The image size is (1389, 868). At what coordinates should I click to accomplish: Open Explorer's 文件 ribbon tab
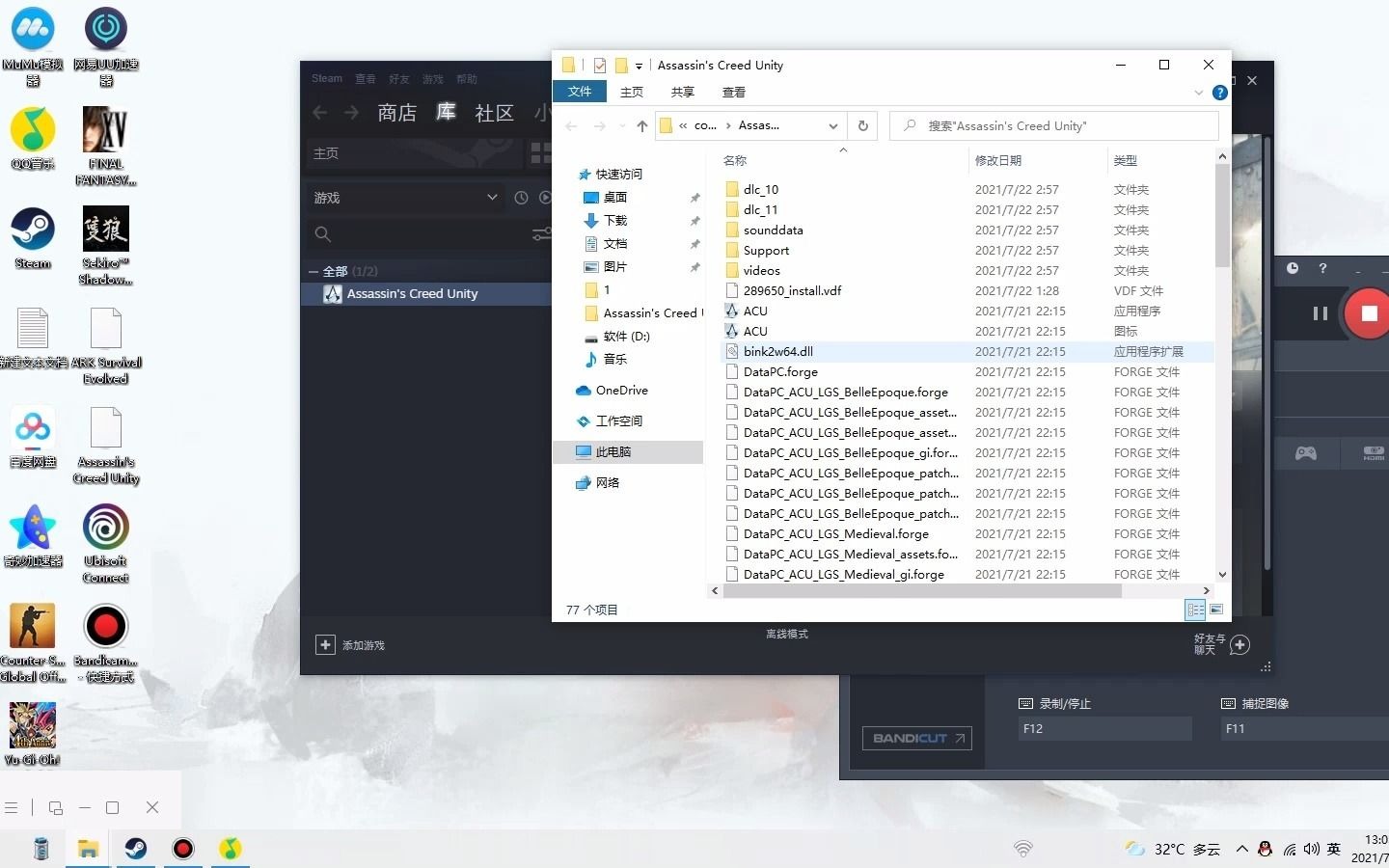(x=580, y=92)
